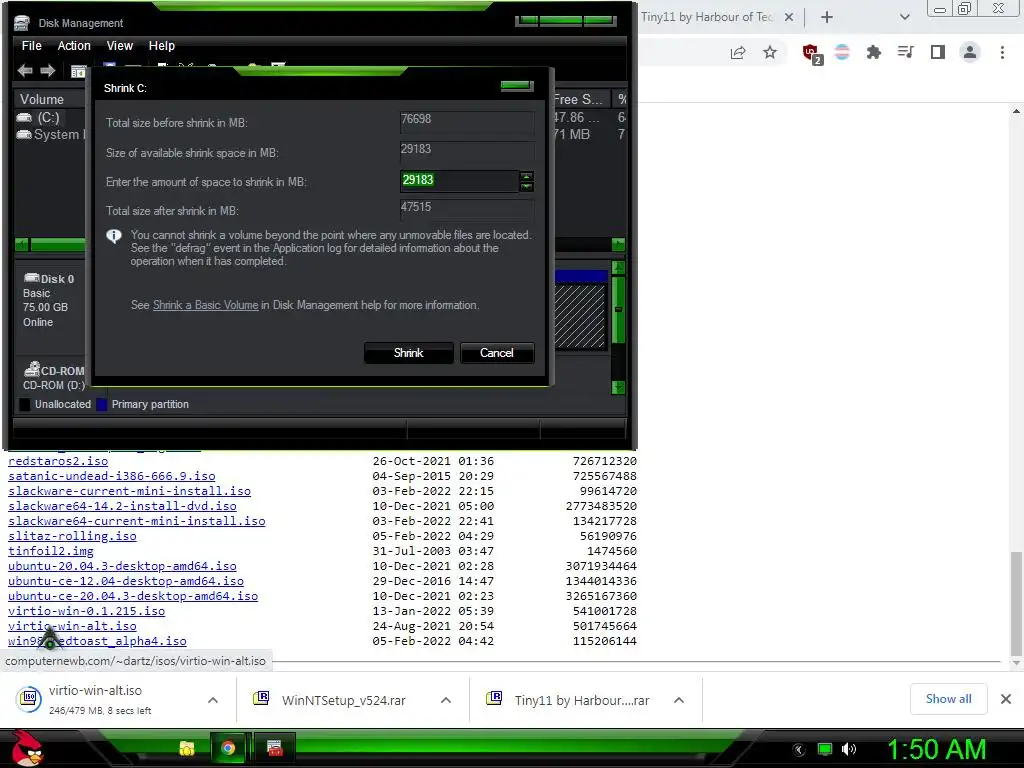This screenshot has height=768, width=1024.
Task: Decrease shrink amount with down spinner
Action: pyautogui.click(x=526, y=187)
